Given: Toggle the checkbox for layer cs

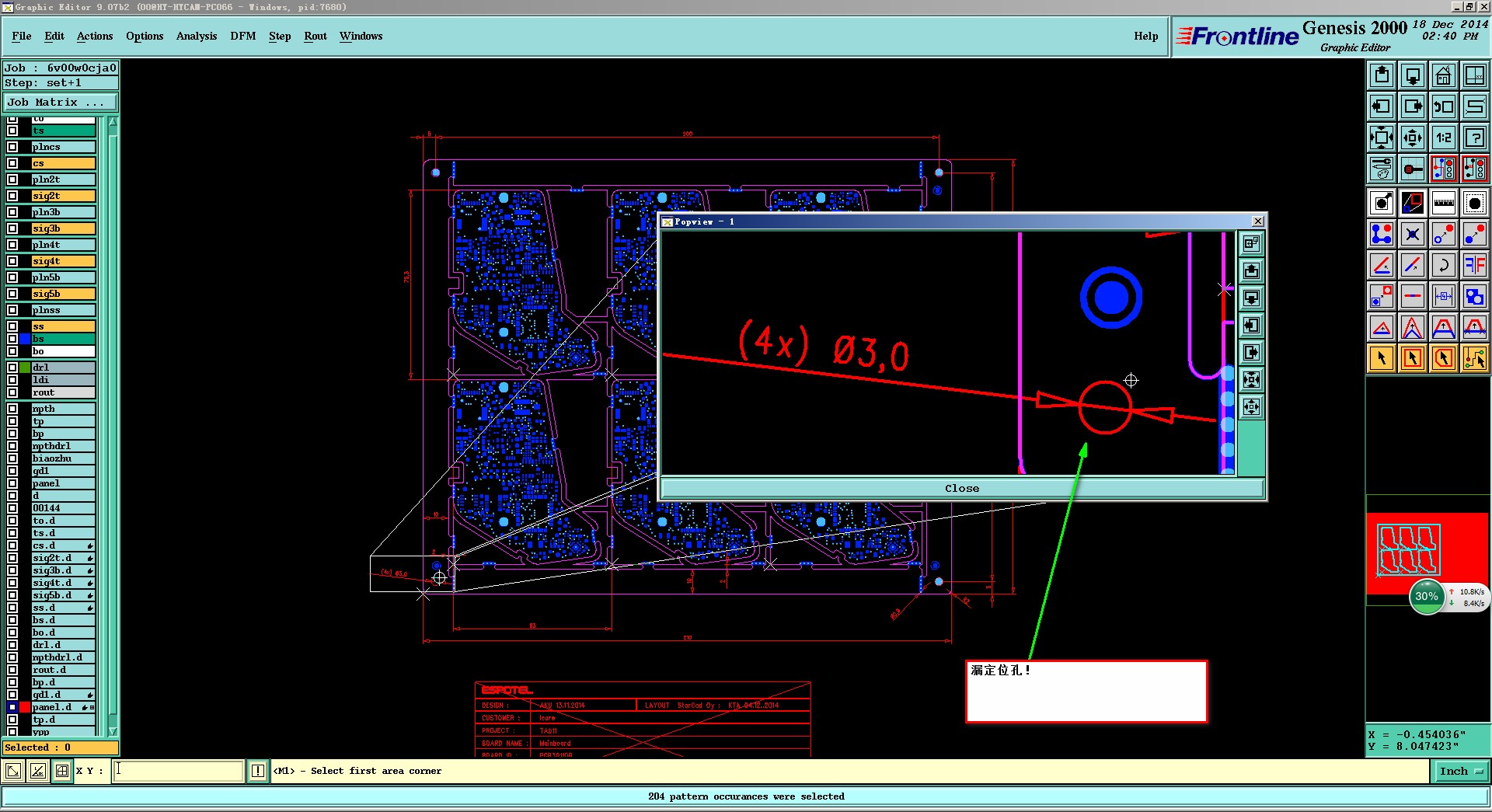Looking at the screenshot, I should [x=12, y=163].
